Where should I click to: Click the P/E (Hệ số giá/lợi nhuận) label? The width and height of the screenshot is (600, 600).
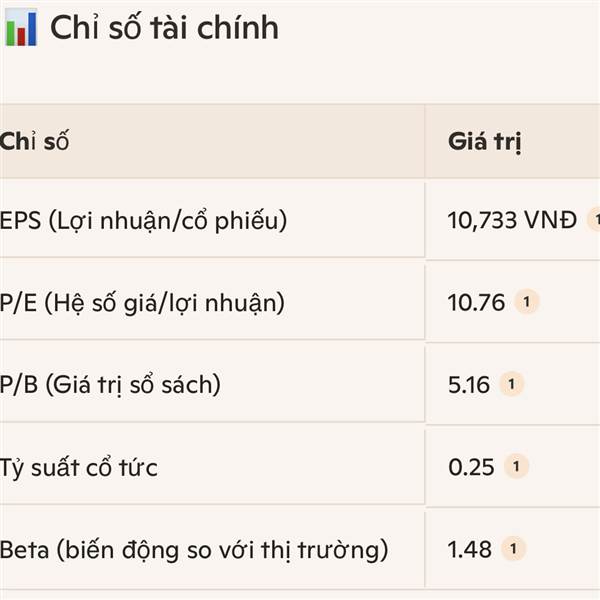click(142, 303)
